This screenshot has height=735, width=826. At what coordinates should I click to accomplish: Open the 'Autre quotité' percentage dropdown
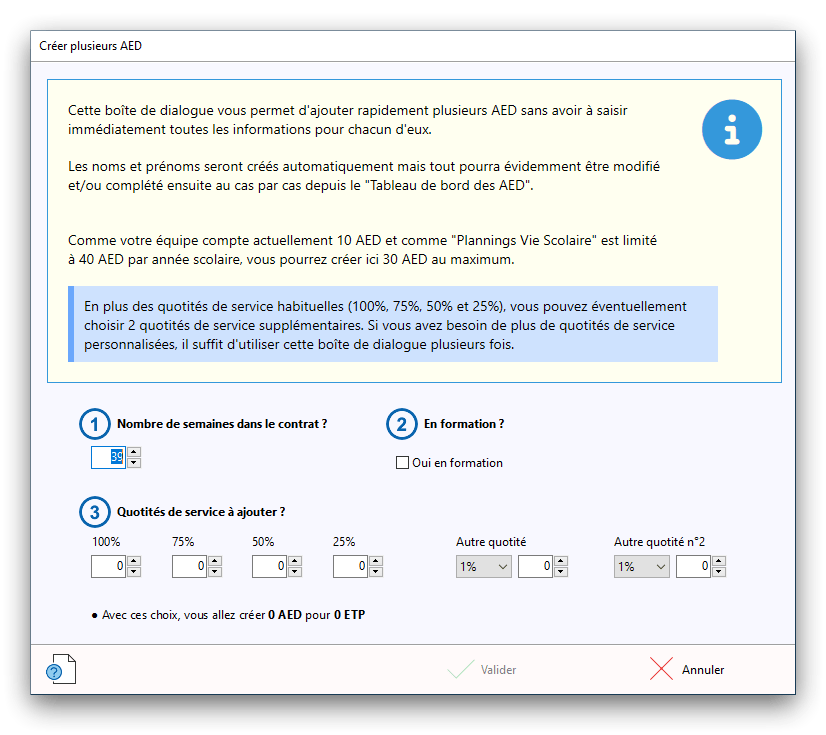(483, 567)
